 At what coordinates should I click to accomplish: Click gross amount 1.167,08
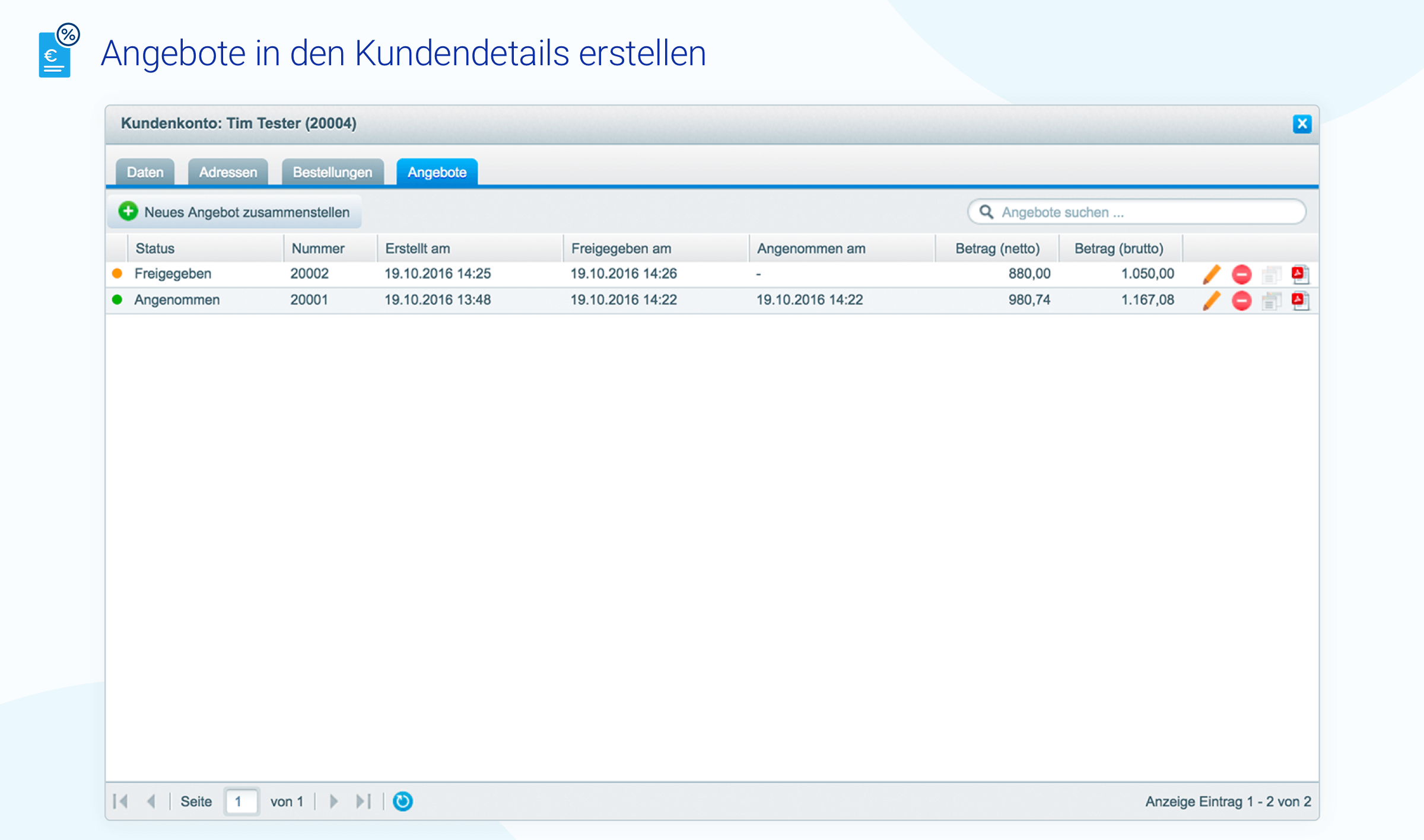[x=1148, y=300]
